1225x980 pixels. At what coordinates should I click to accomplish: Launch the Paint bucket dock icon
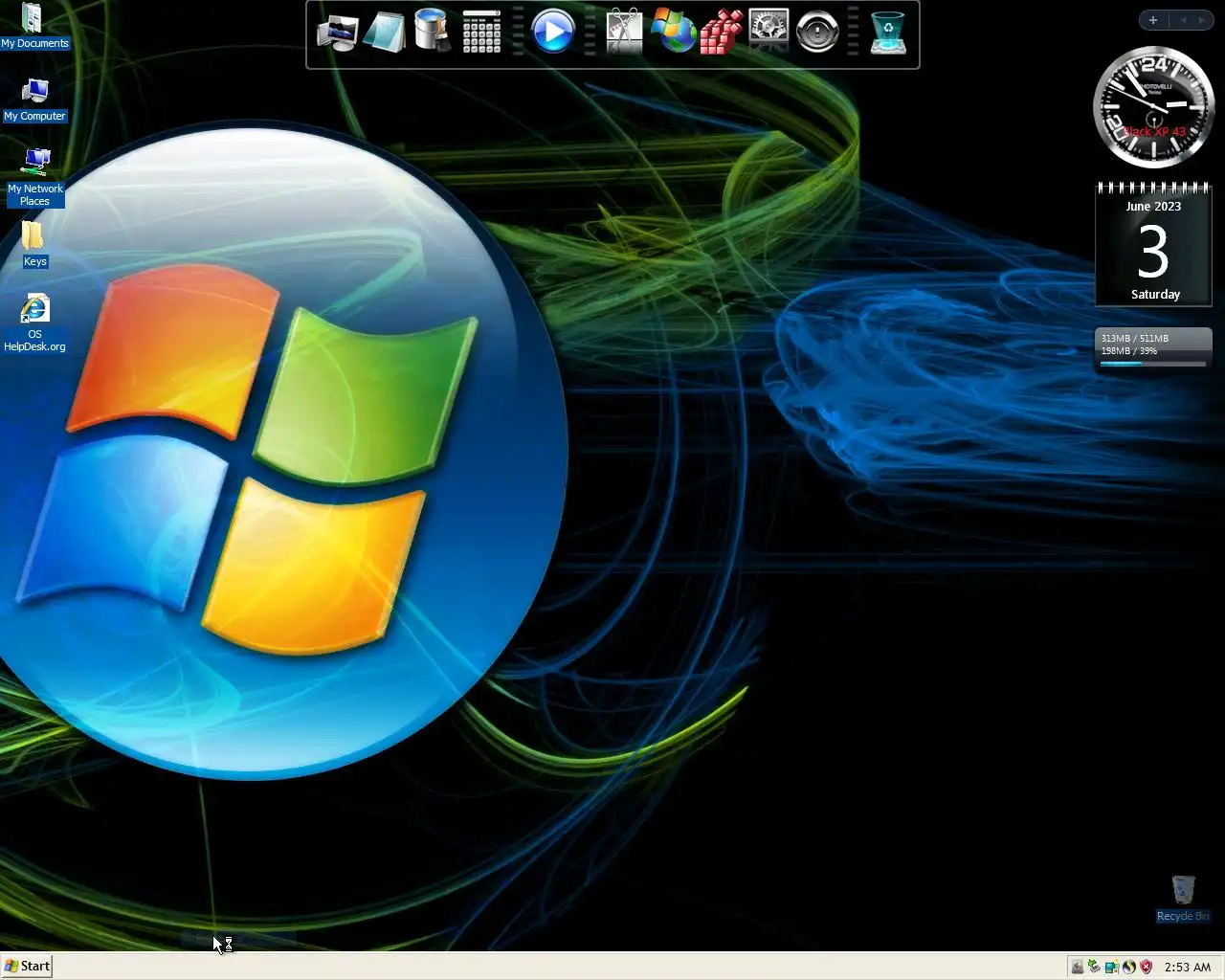click(x=433, y=31)
